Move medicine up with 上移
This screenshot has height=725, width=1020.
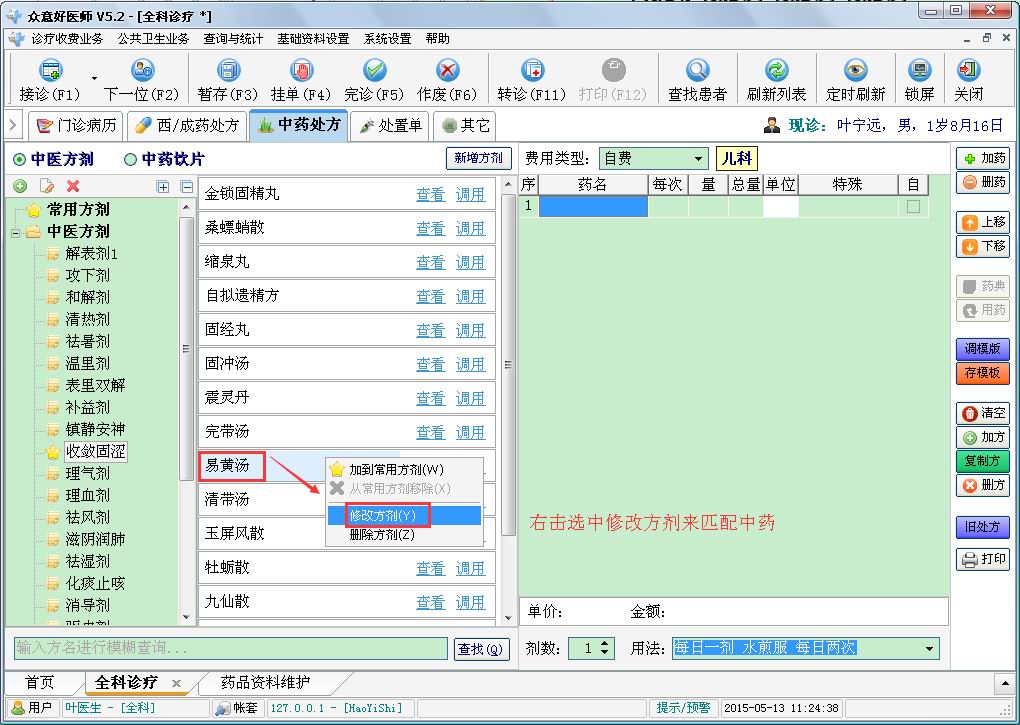click(x=982, y=222)
